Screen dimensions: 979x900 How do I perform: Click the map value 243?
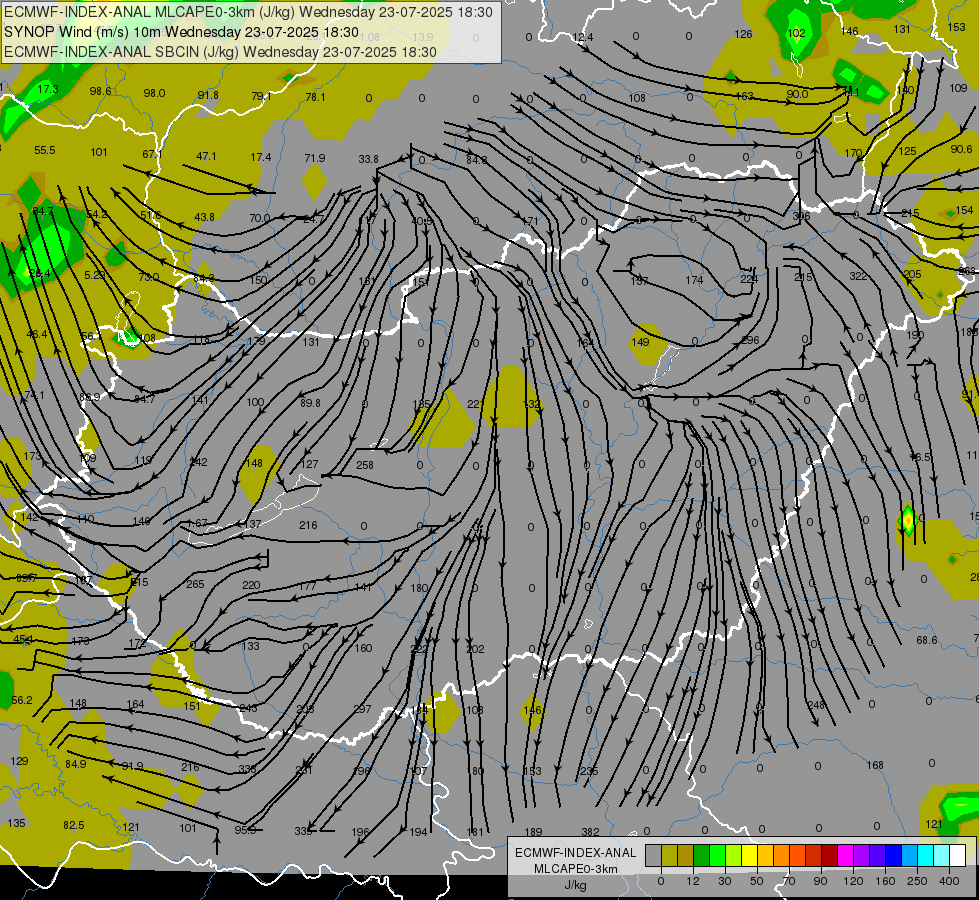click(248, 708)
